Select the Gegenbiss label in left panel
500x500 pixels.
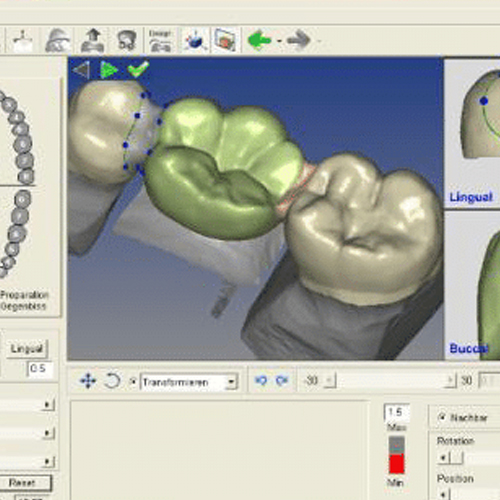[x=23, y=306]
